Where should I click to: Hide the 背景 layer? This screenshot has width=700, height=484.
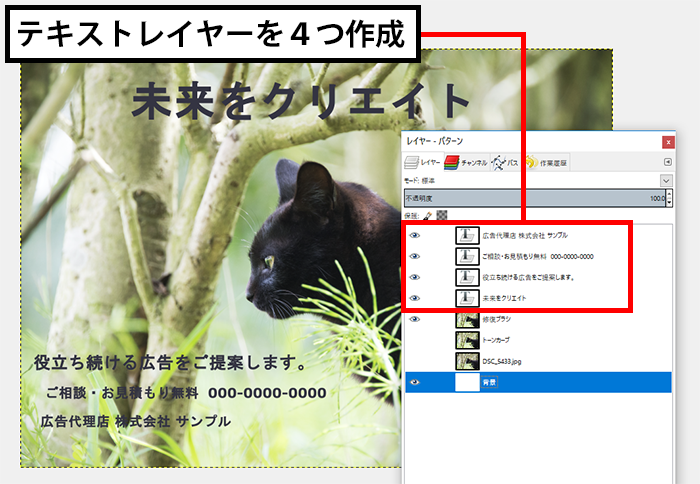[x=415, y=382]
